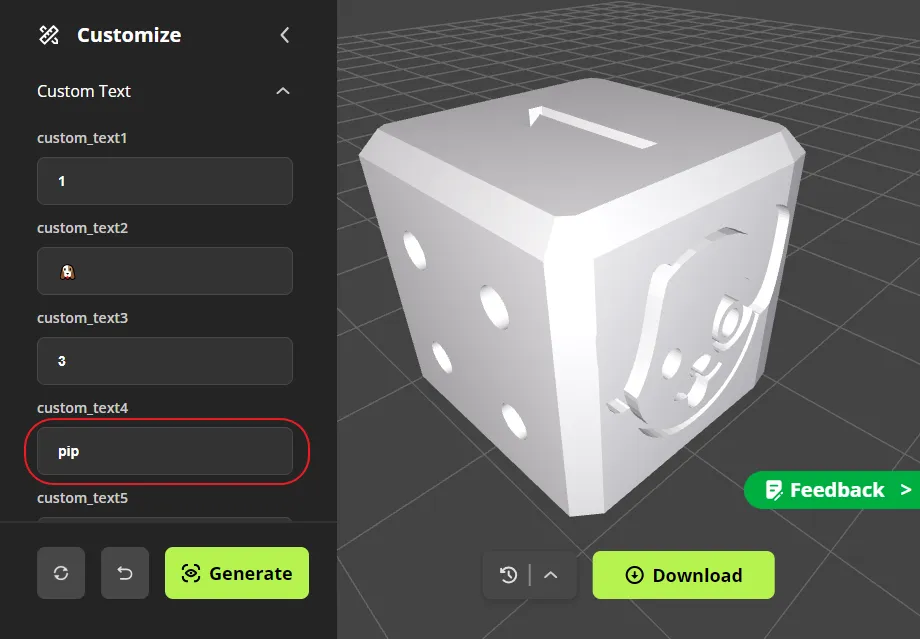This screenshot has width=920, height=639.
Task: Select the Custom Text section header
Action: pyautogui.click(x=84, y=90)
